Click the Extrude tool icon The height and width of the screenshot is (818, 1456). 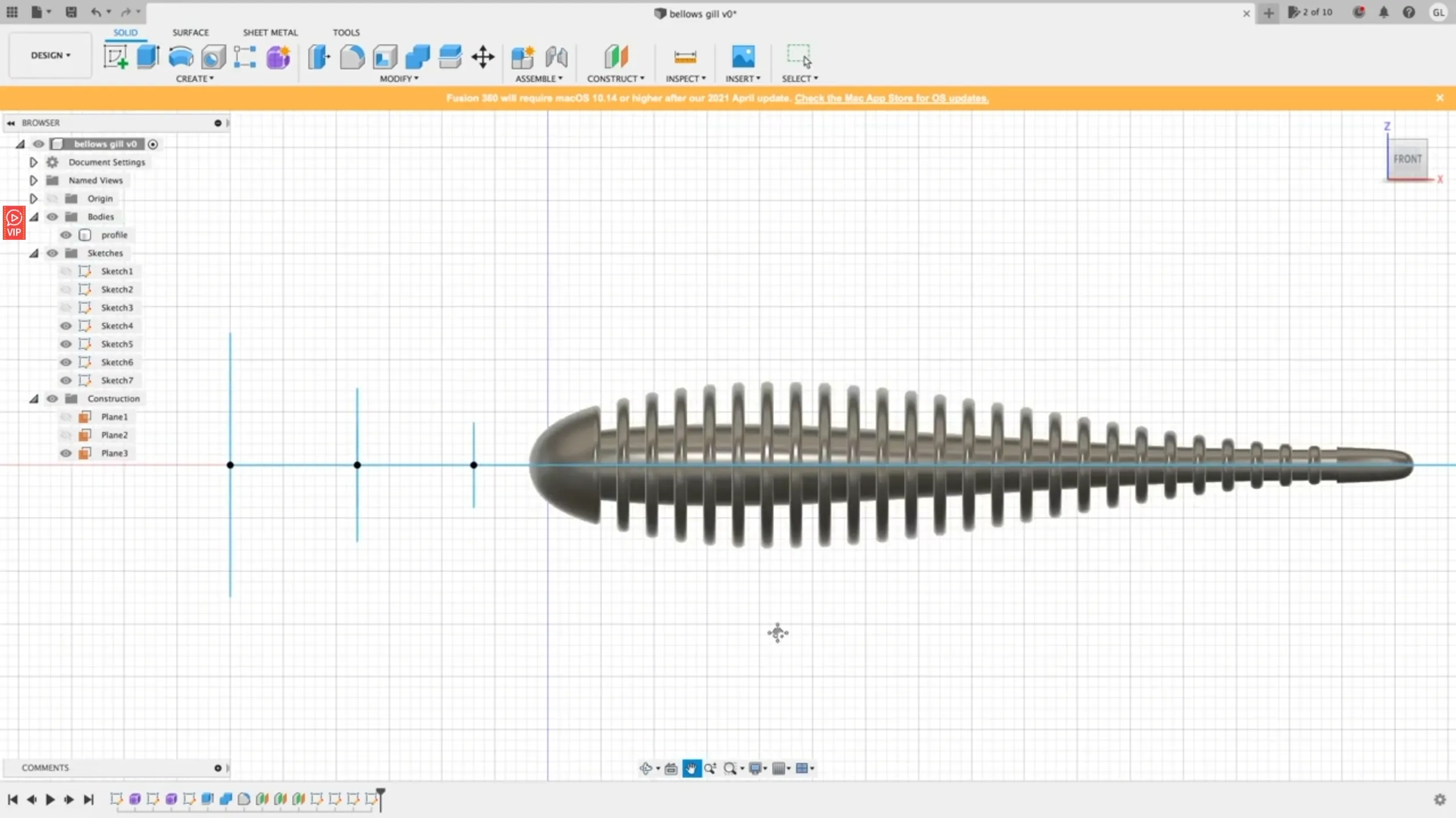(148, 57)
